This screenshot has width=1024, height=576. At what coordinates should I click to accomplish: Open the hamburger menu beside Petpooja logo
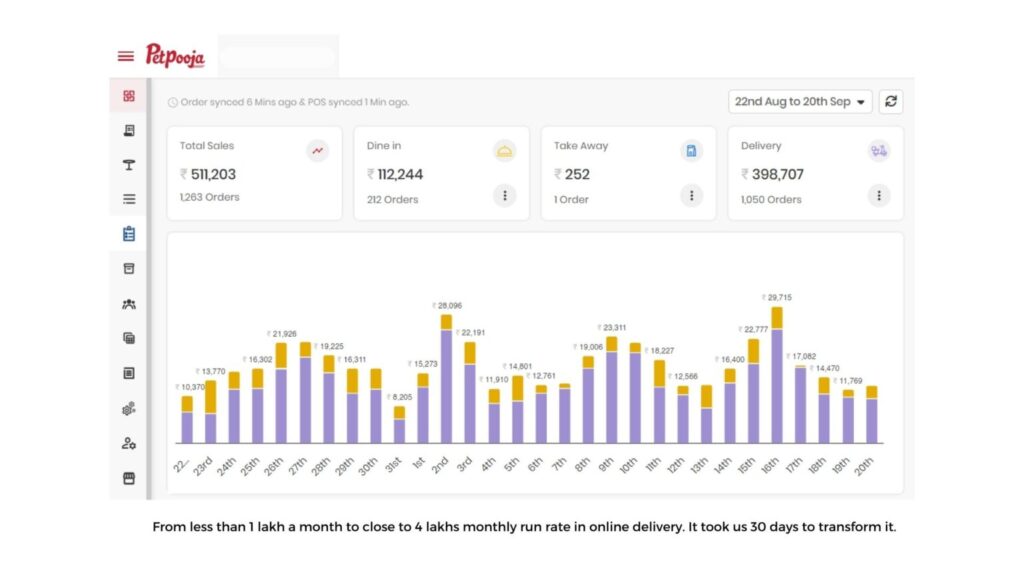pyautogui.click(x=126, y=56)
